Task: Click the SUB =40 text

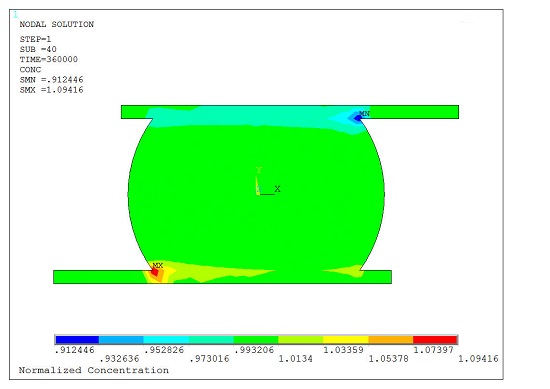Action: click(38, 49)
